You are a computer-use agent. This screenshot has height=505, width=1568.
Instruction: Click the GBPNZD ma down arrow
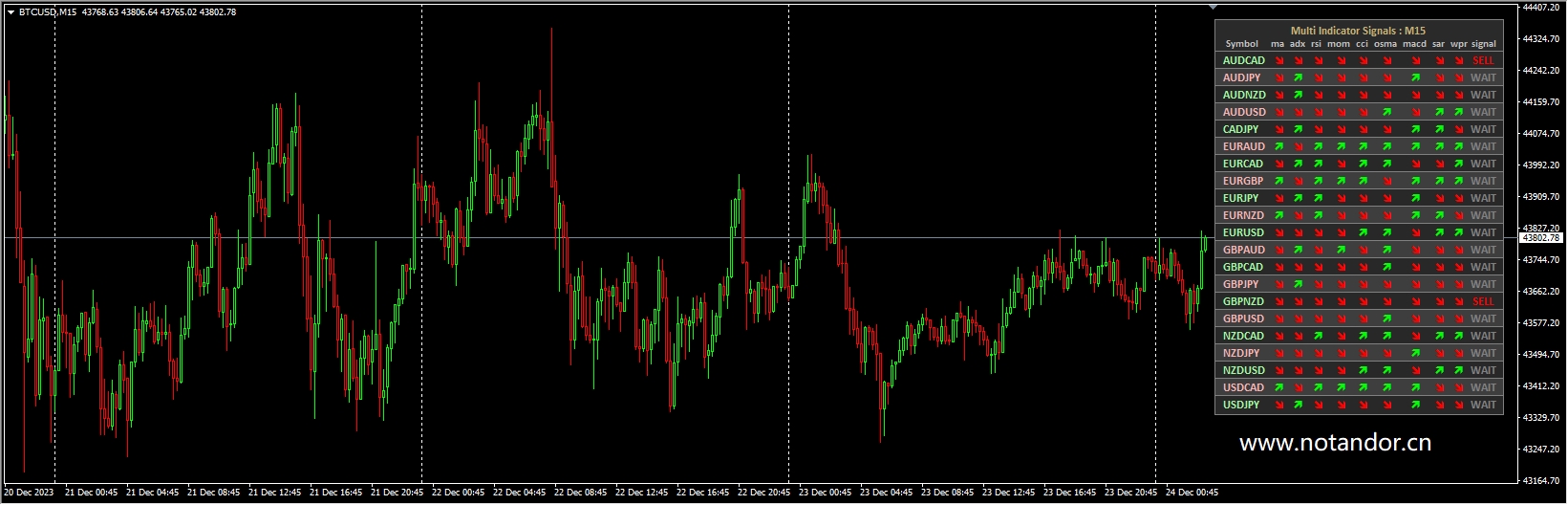coord(1278,301)
